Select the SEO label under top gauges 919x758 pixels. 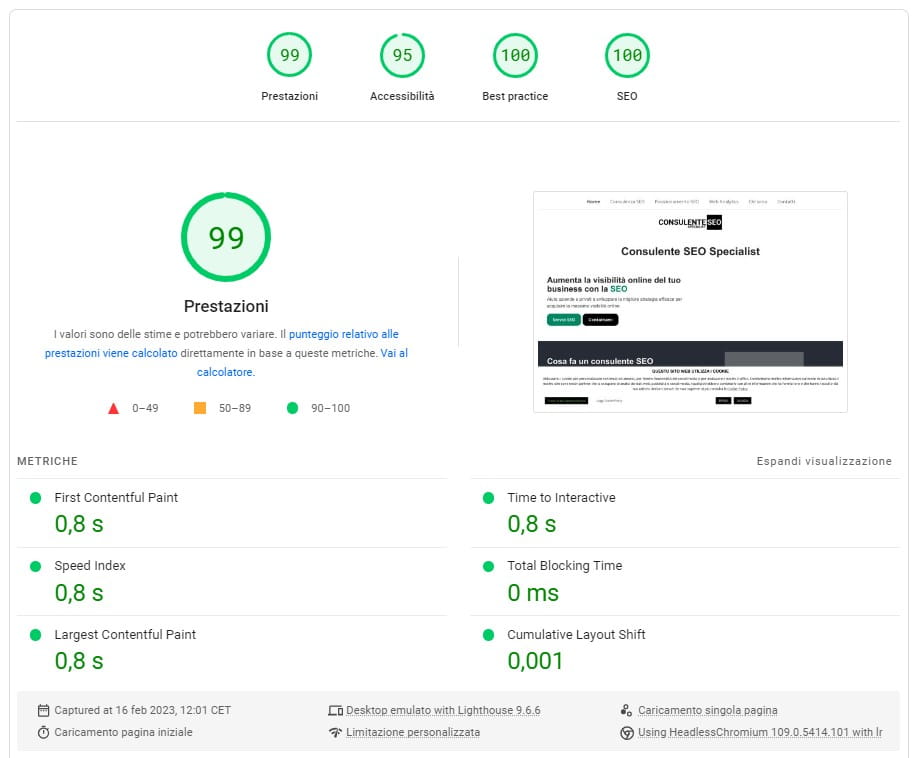(627, 96)
